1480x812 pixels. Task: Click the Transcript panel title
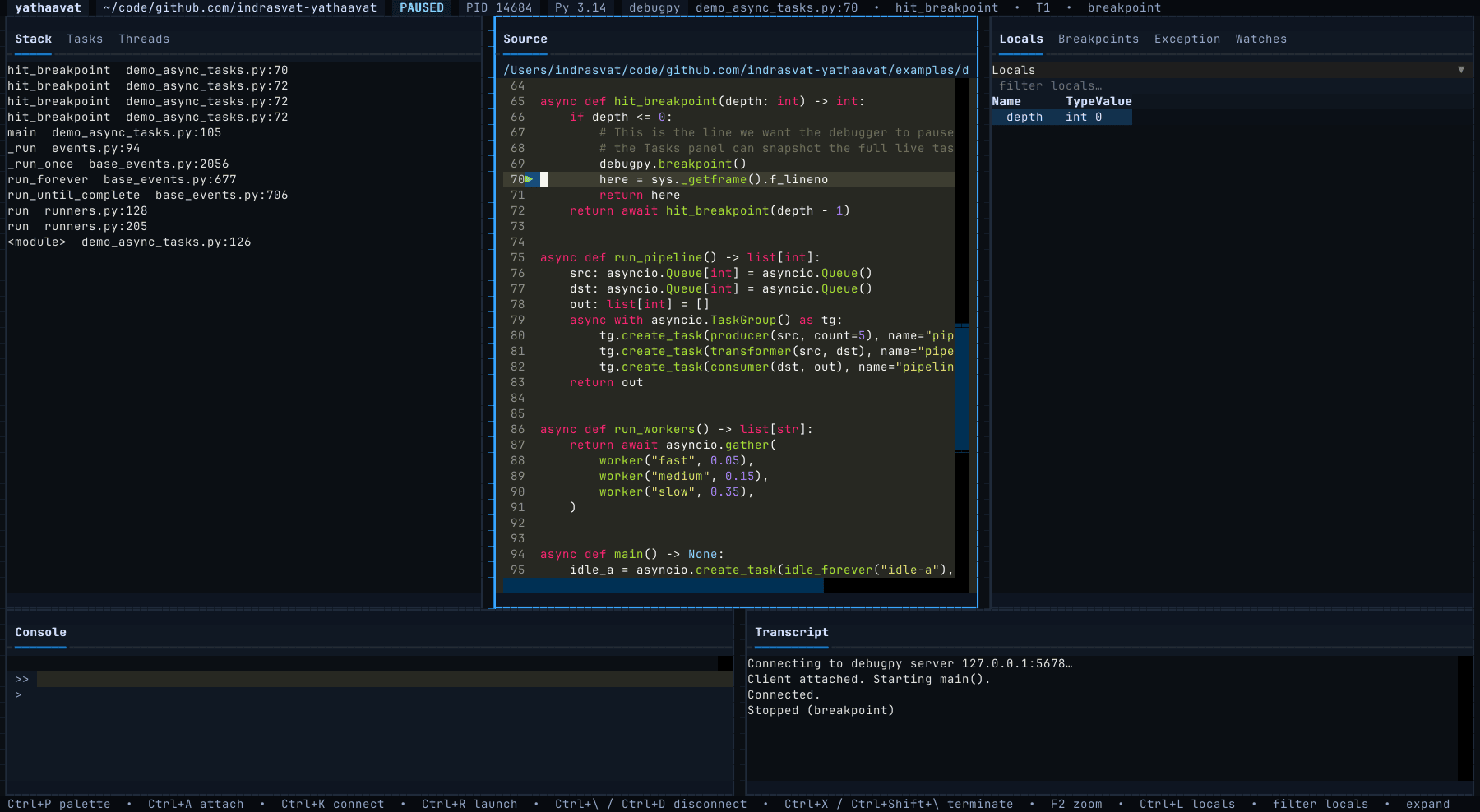(x=792, y=632)
